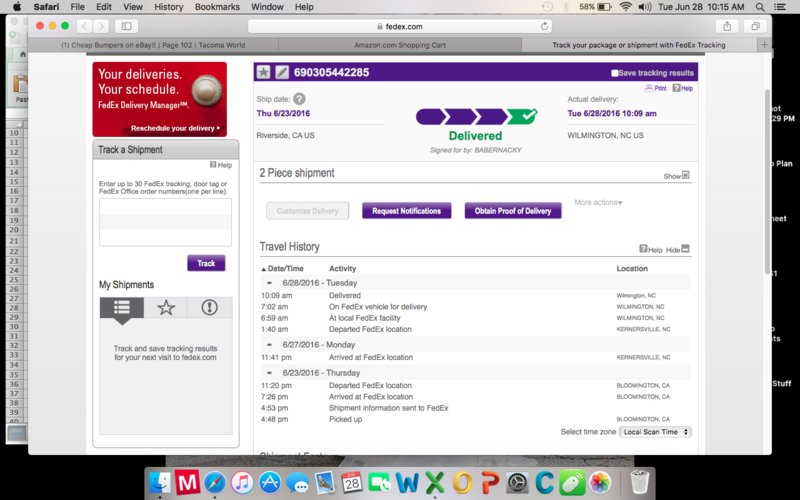Open Finder from the dock
800x500 pixels.
(160, 482)
